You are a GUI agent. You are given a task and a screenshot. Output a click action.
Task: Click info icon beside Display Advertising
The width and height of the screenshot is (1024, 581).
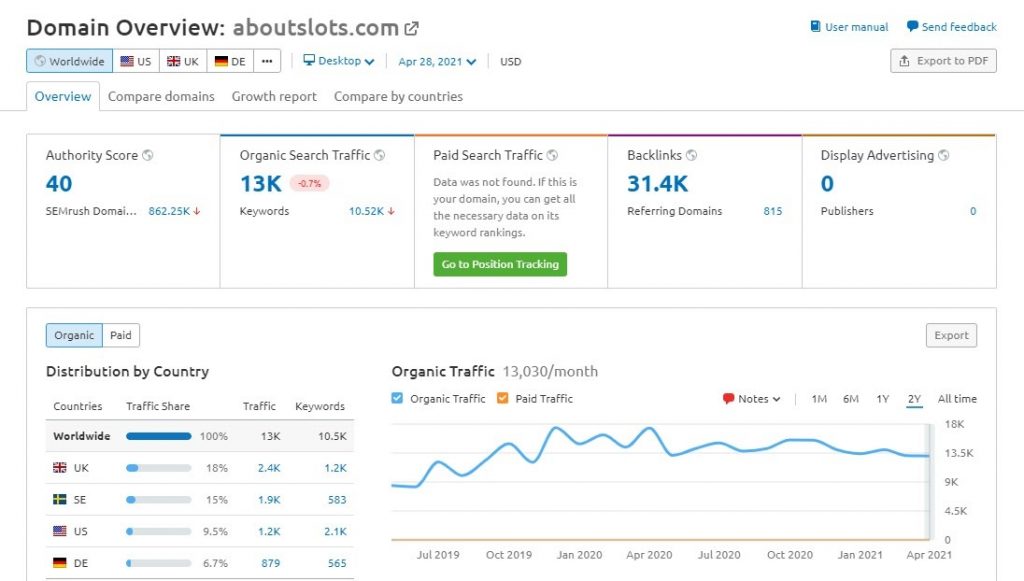944,156
